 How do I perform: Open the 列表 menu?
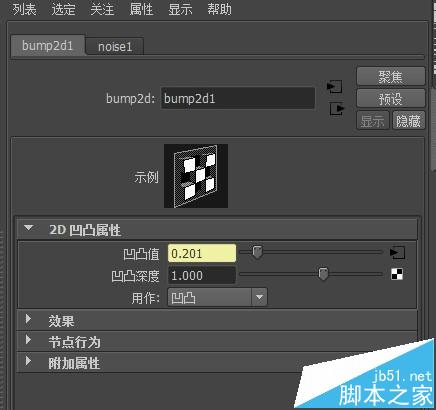click(24, 9)
